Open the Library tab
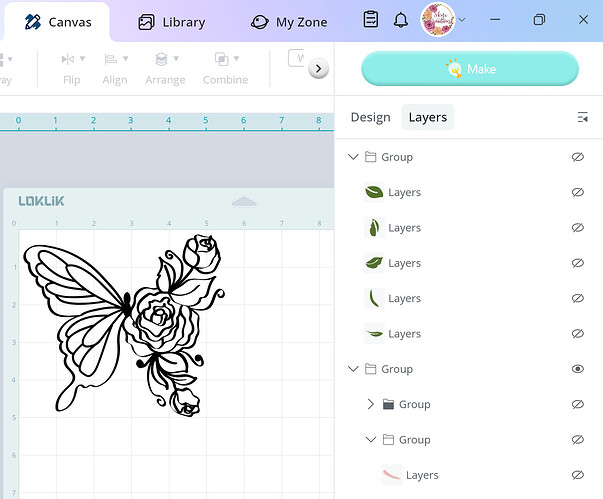The image size is (603, 499). coord(172,22)
